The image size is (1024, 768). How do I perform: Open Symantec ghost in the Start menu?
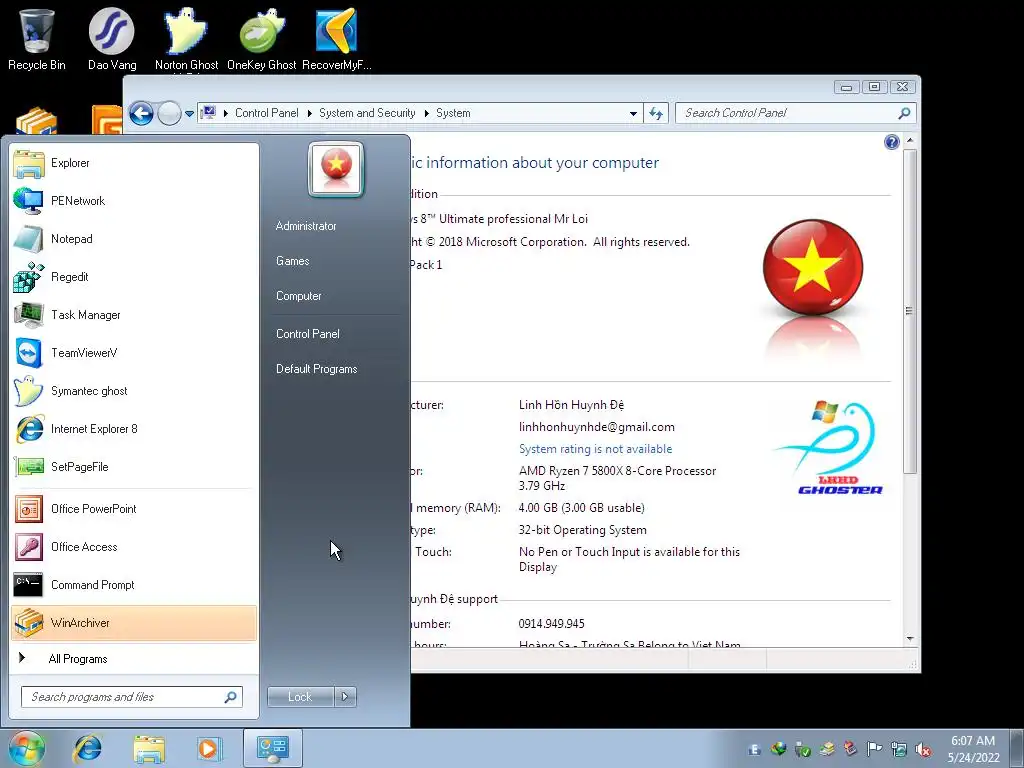point(134,391)
